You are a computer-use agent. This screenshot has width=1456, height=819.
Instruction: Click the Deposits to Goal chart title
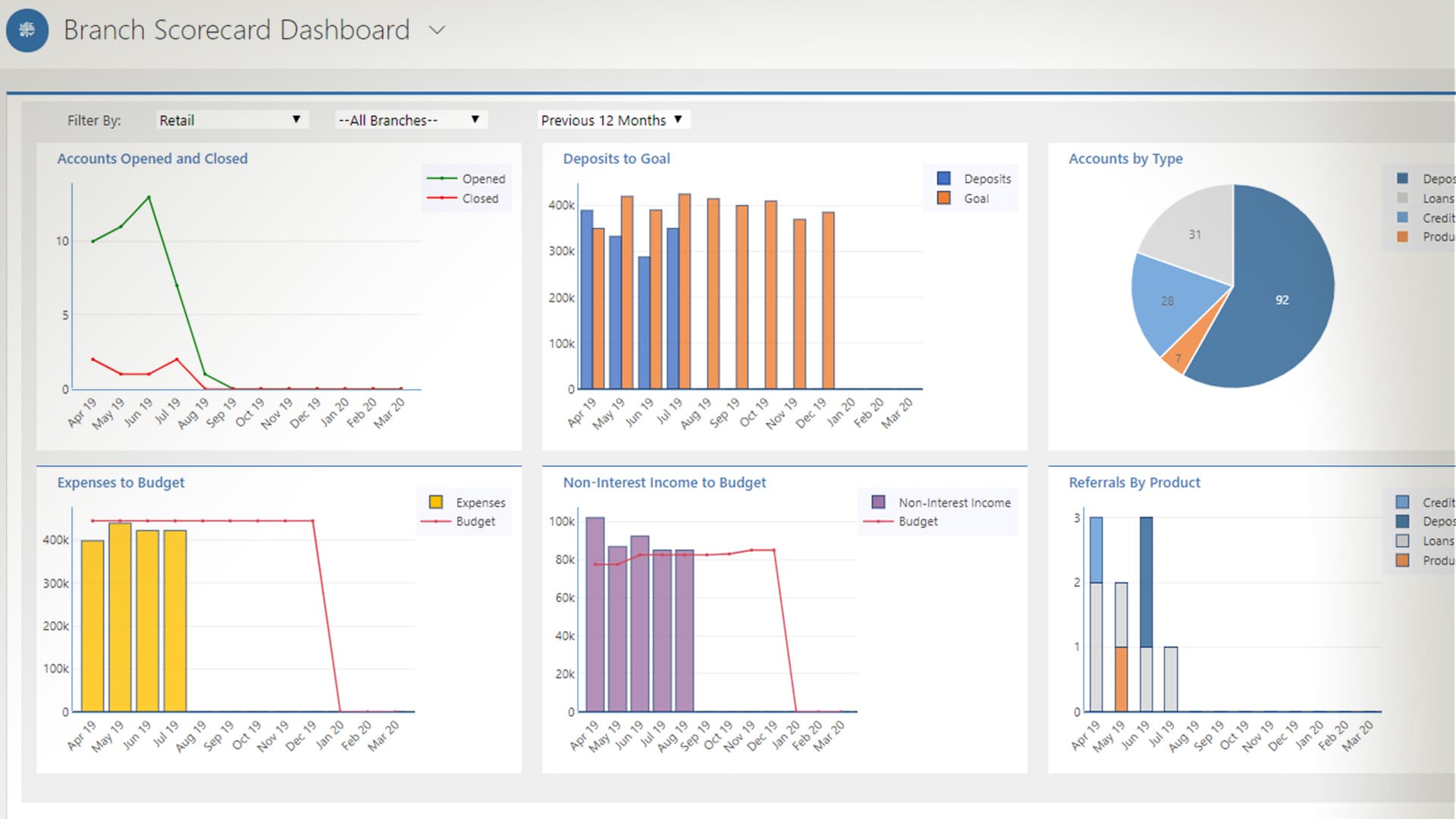(616, 158)
